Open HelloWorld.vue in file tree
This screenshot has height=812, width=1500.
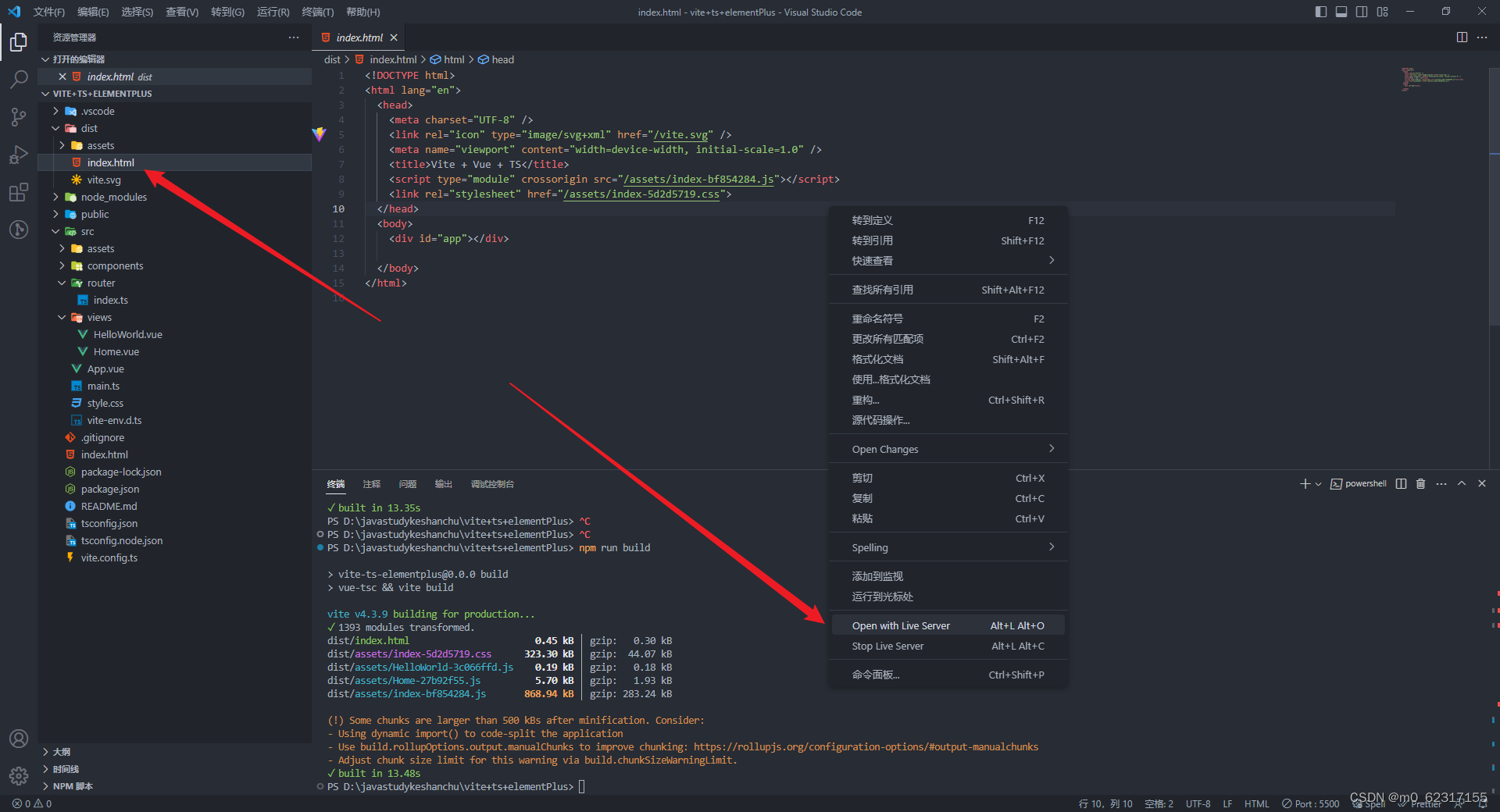coord(127,334)
